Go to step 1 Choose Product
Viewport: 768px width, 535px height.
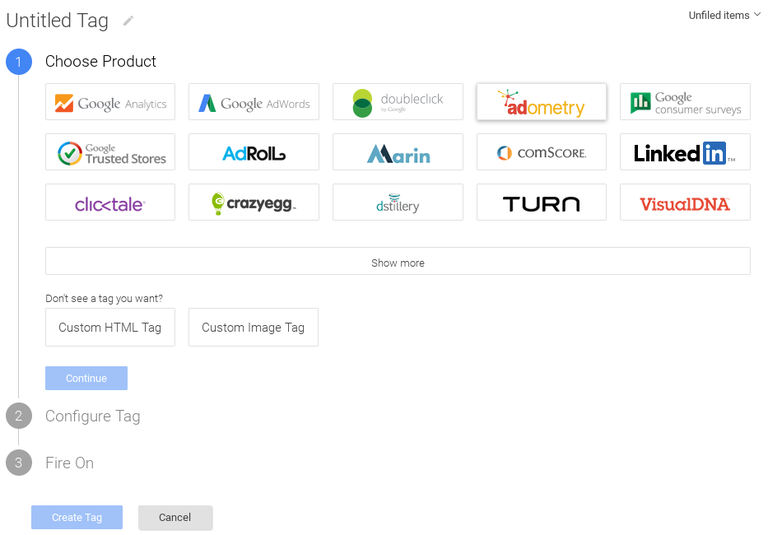[x=81, y=62]
